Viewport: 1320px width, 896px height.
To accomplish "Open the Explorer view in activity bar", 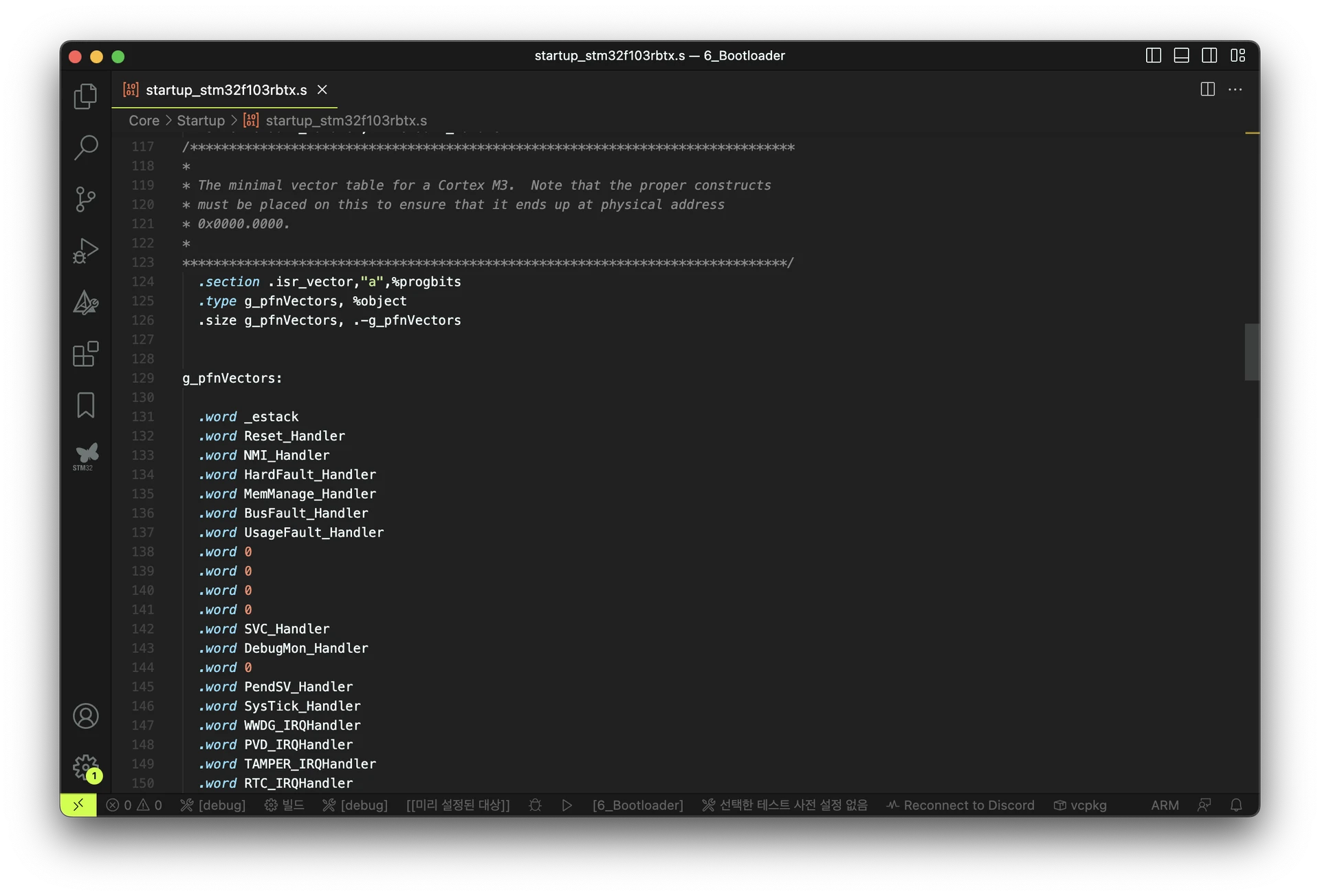I will point(85,96).
